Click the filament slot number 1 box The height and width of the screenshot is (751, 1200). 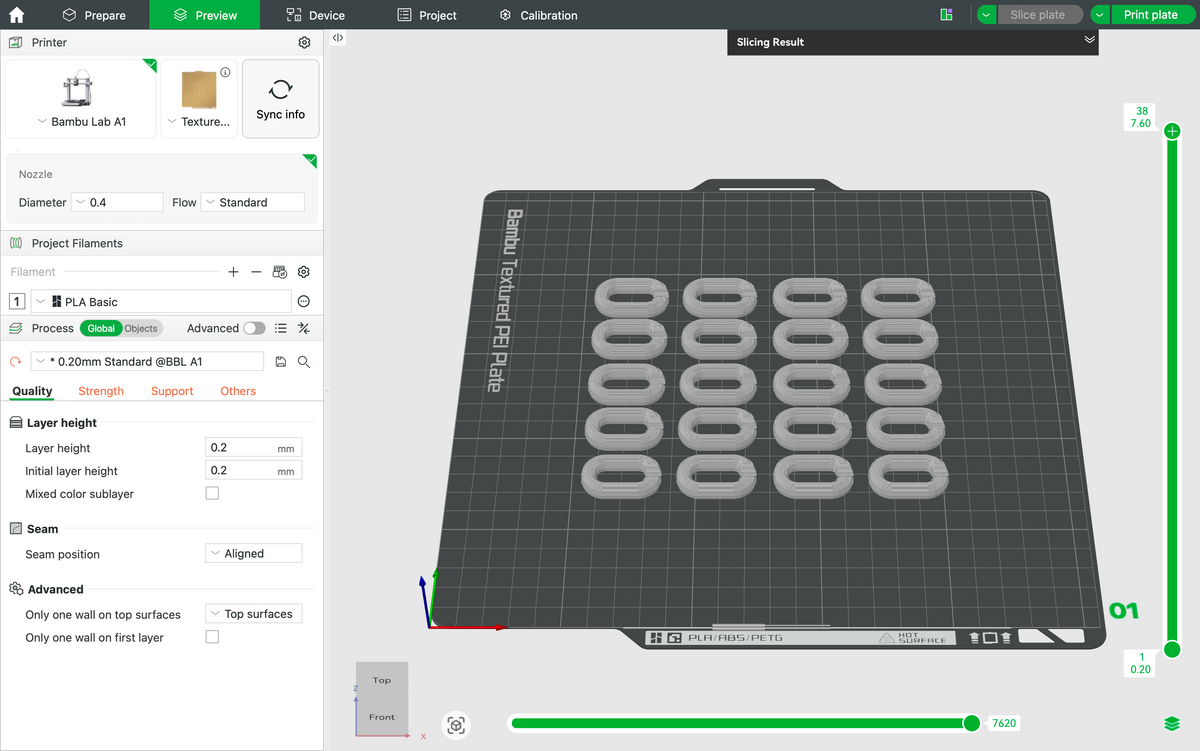click(18, 301)
